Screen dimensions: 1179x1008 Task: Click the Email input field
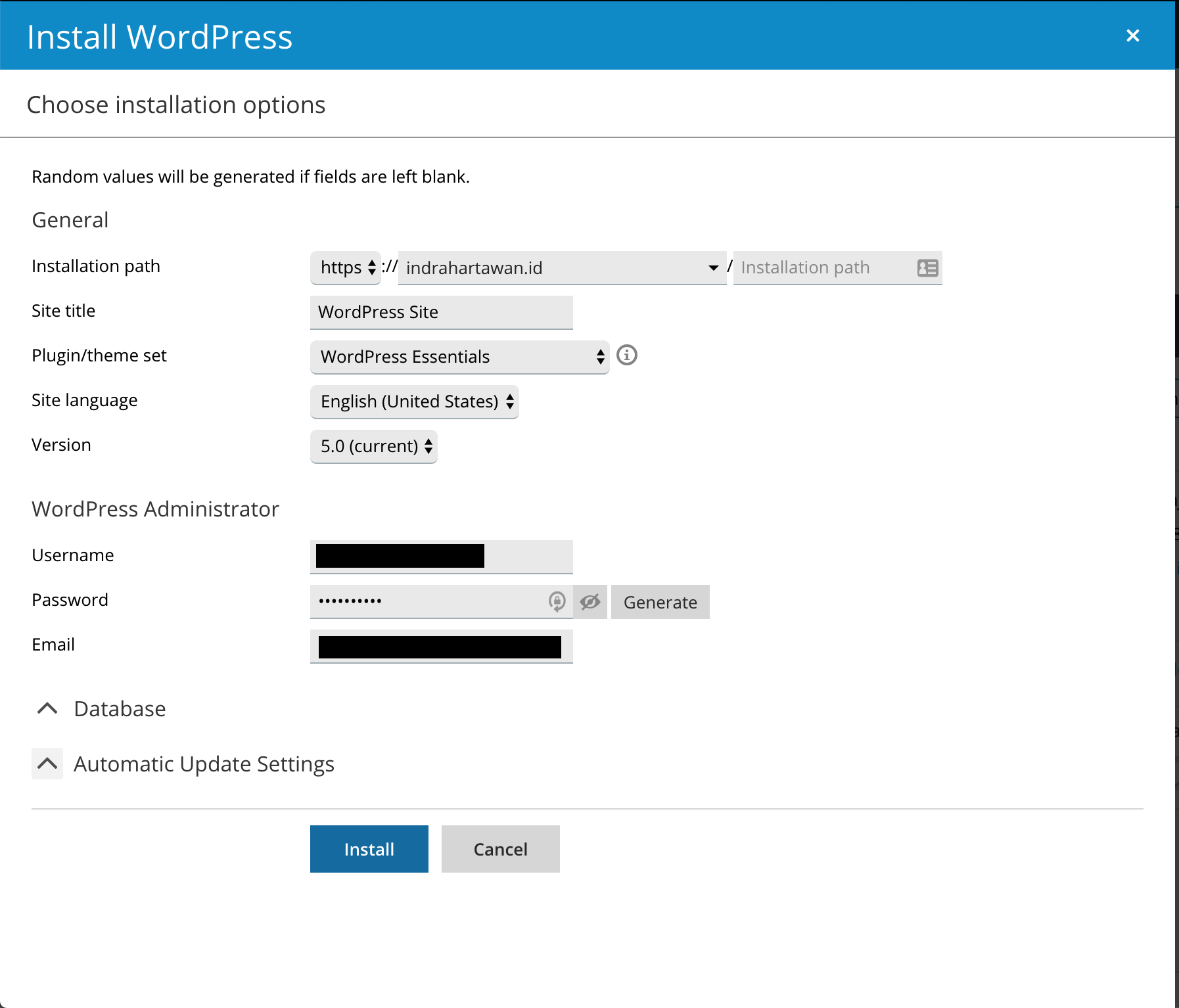442,646
